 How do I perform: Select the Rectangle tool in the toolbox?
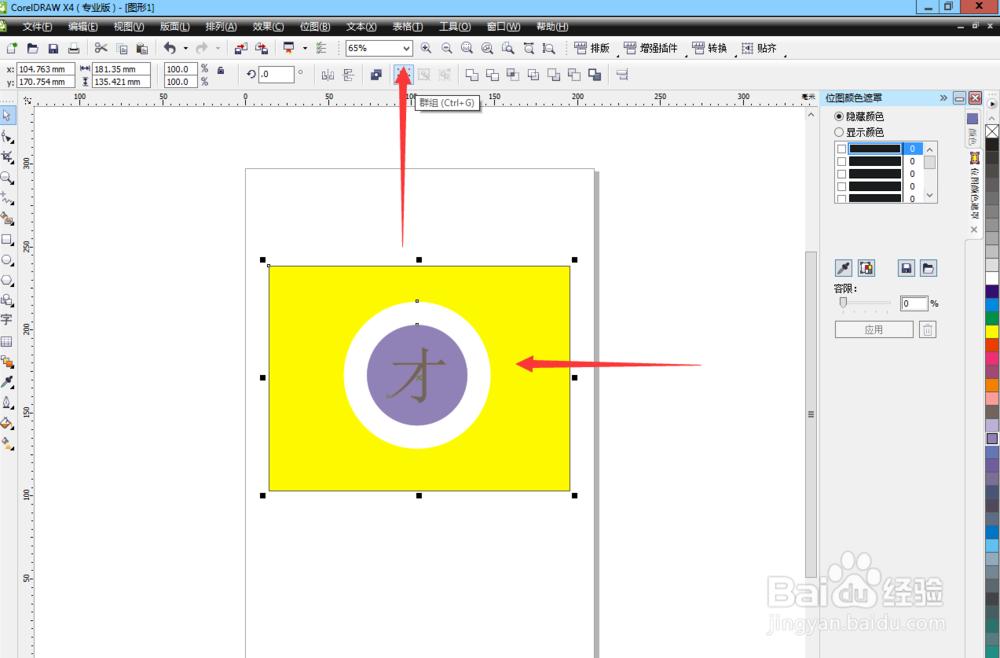tap(7, 240)
